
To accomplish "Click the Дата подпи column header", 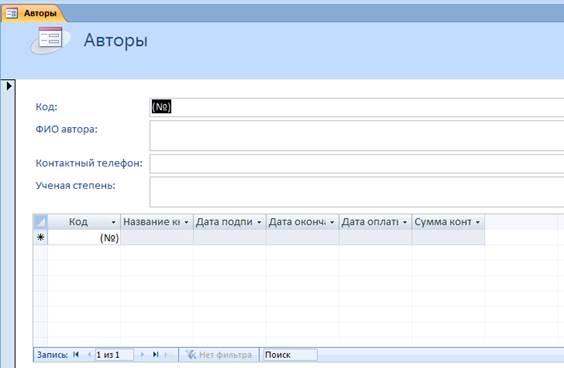I will [229, 222].
